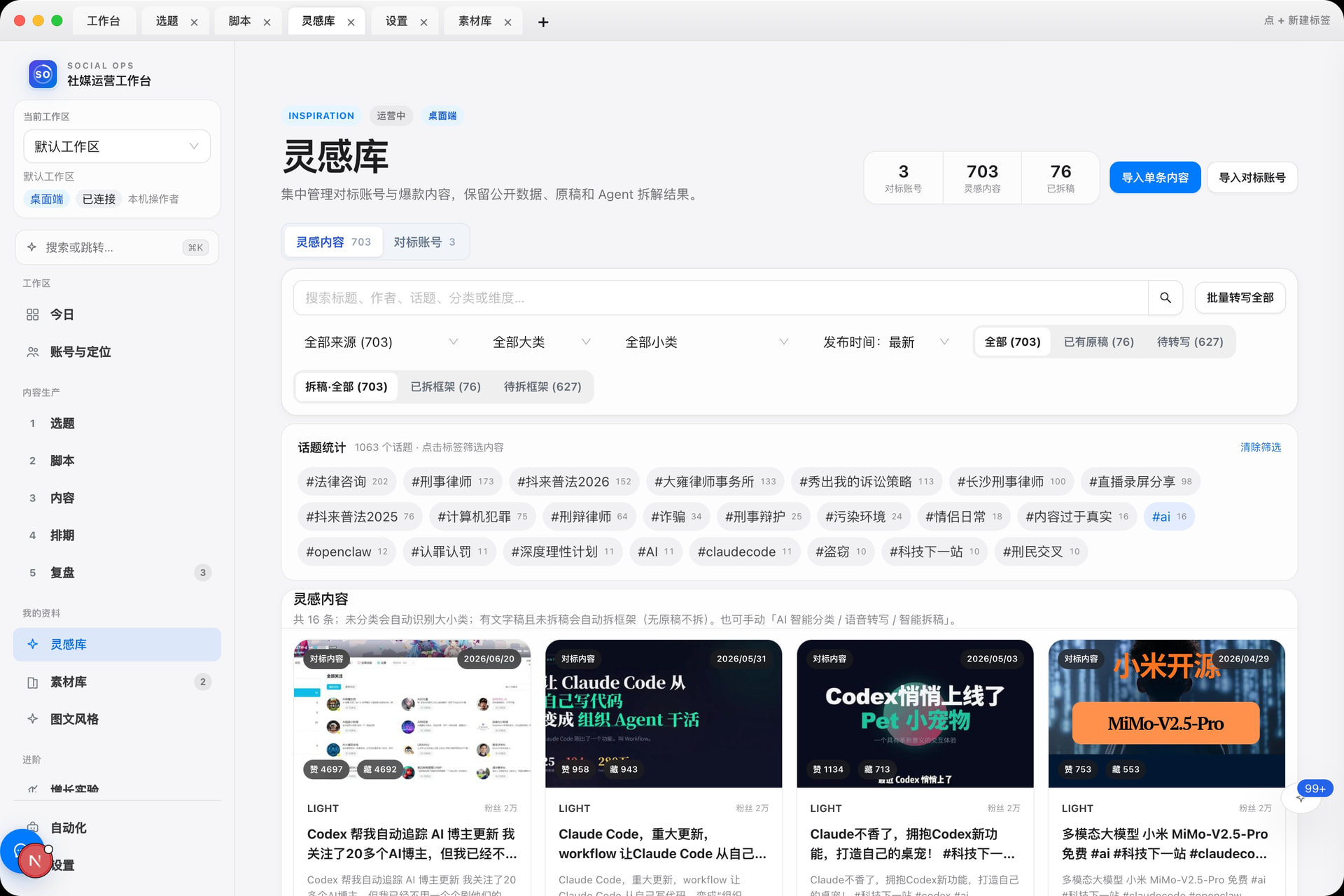Go to 复盘 in the sidebar
The width and height of the screenshot is (1344, 896).
117,573
